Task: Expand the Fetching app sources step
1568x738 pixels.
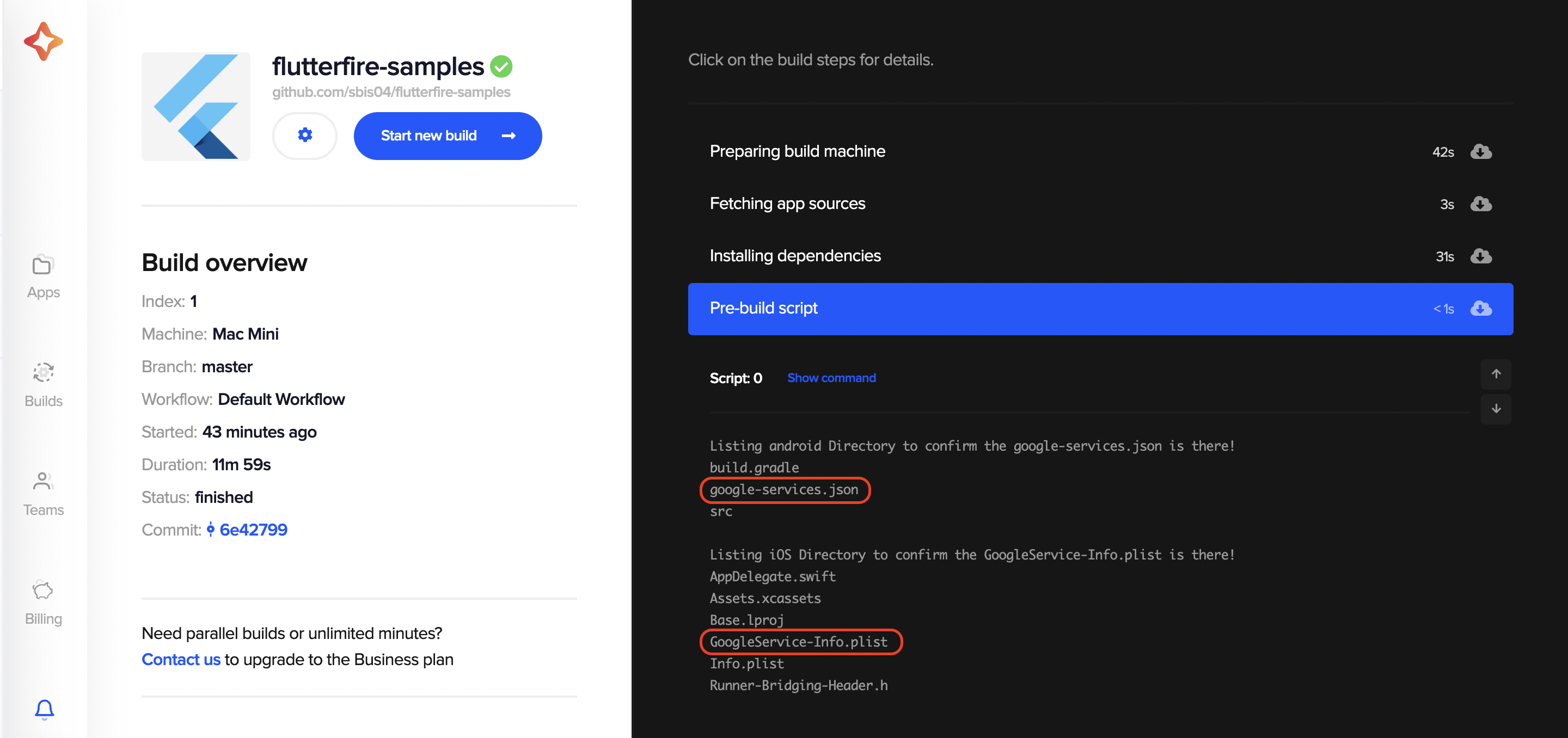Action: point(1100,204)
